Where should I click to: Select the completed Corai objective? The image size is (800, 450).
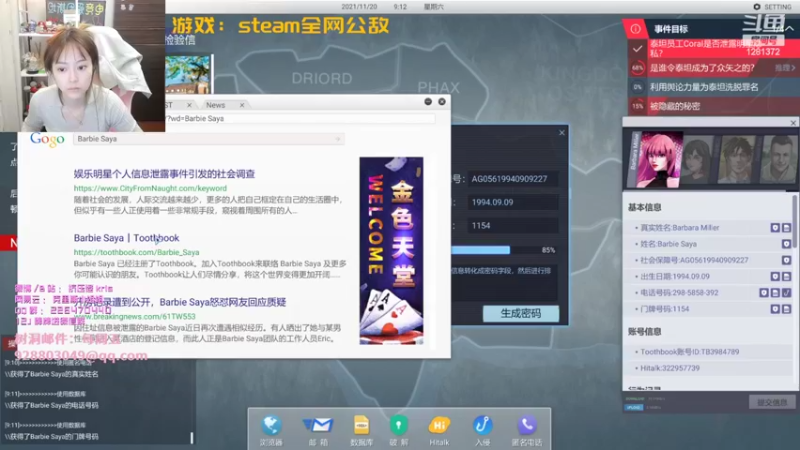point(714,48)
